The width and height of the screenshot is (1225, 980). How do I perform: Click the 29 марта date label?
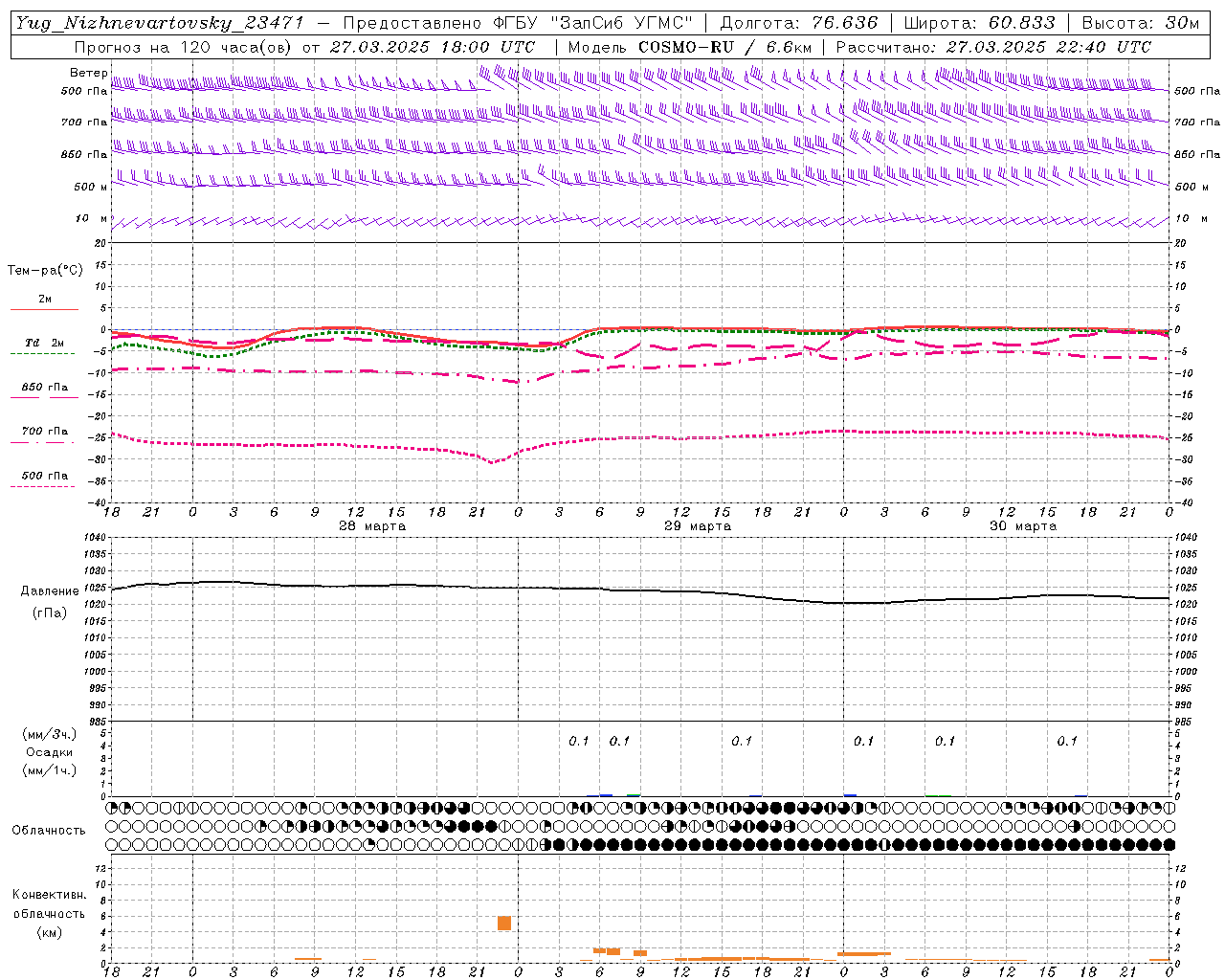pos(698,526)
